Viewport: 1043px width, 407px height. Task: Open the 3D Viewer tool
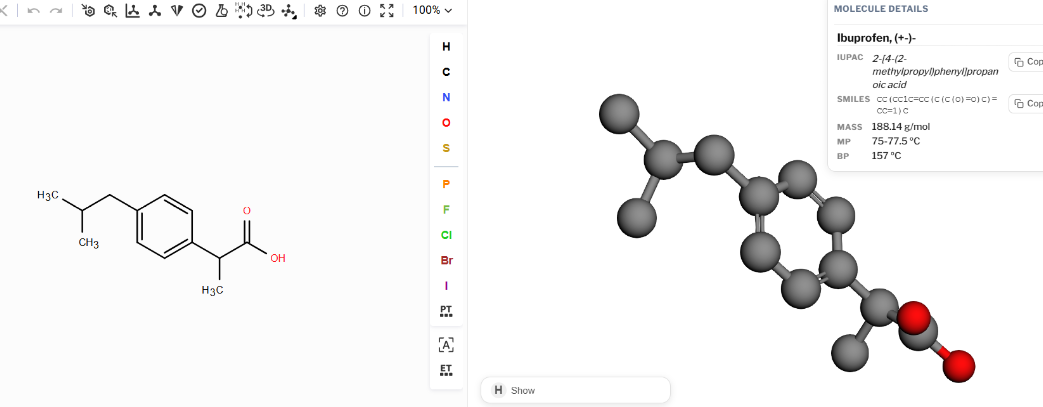265,10
